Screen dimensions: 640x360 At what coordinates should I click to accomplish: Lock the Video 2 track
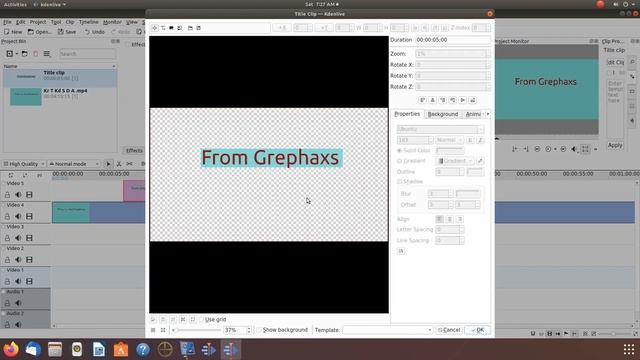[x=7, y=260]
